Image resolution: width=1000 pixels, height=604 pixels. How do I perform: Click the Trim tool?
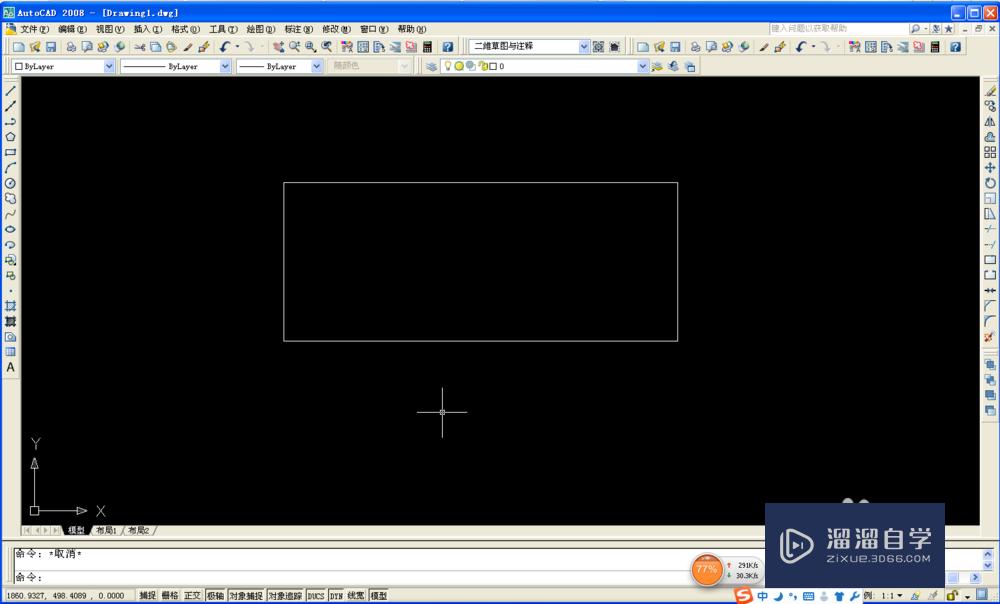pyautogui.click(x=990, y=229)
